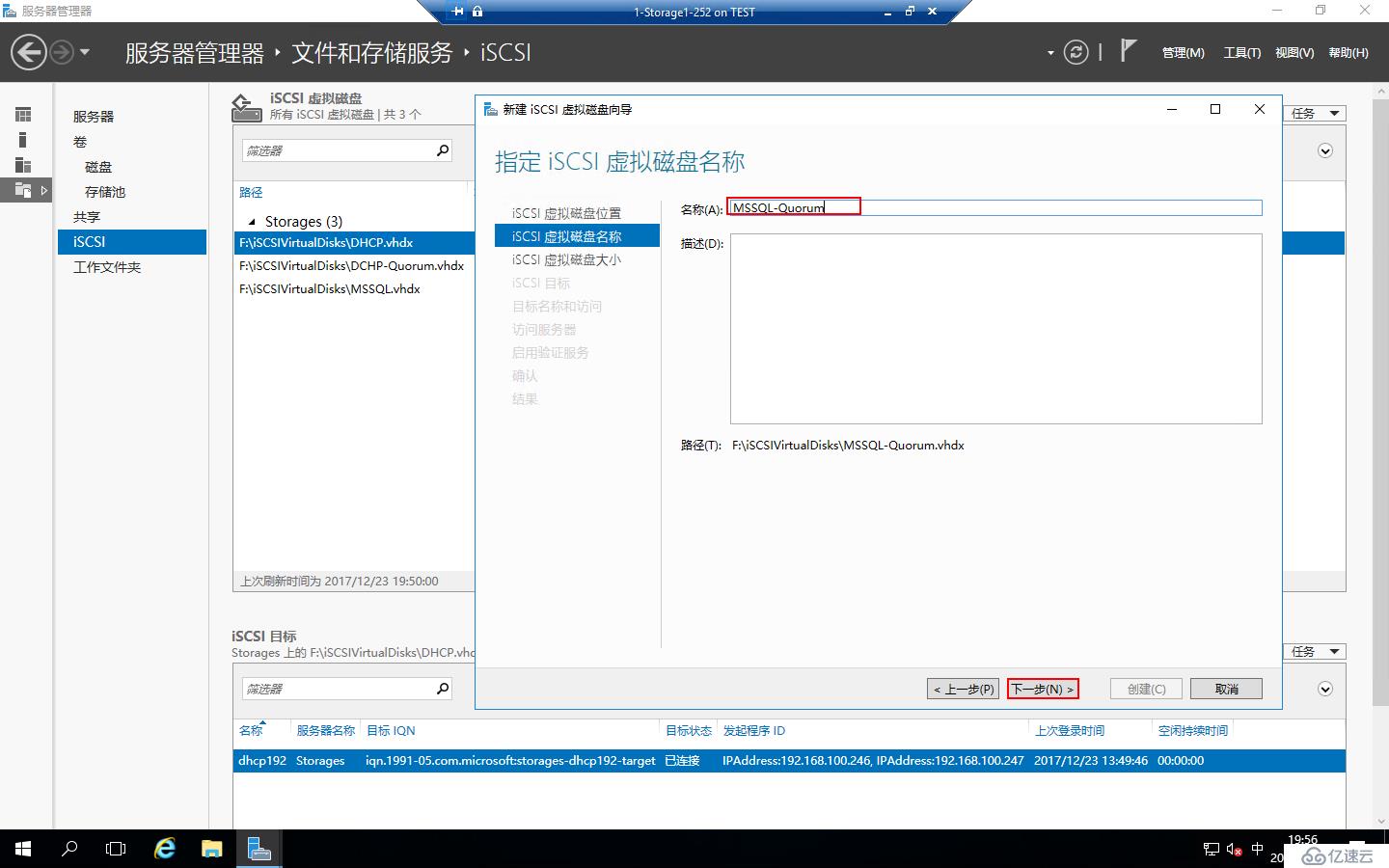The image size is (1389, 868).
Task: Collapse the Storages (3) group
Action: (x=252, y=222)
